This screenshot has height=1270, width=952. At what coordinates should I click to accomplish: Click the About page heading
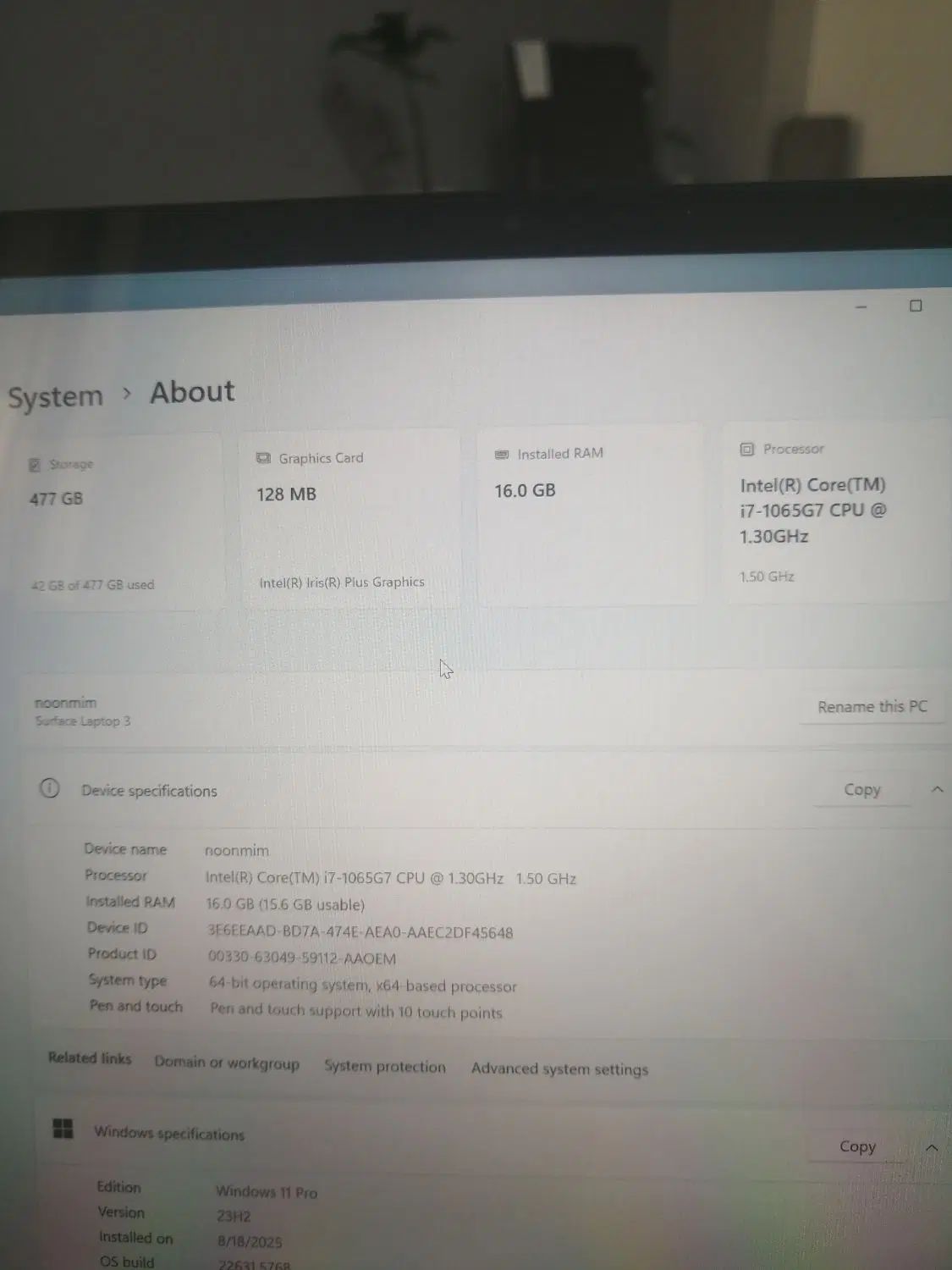click(192, 392)
